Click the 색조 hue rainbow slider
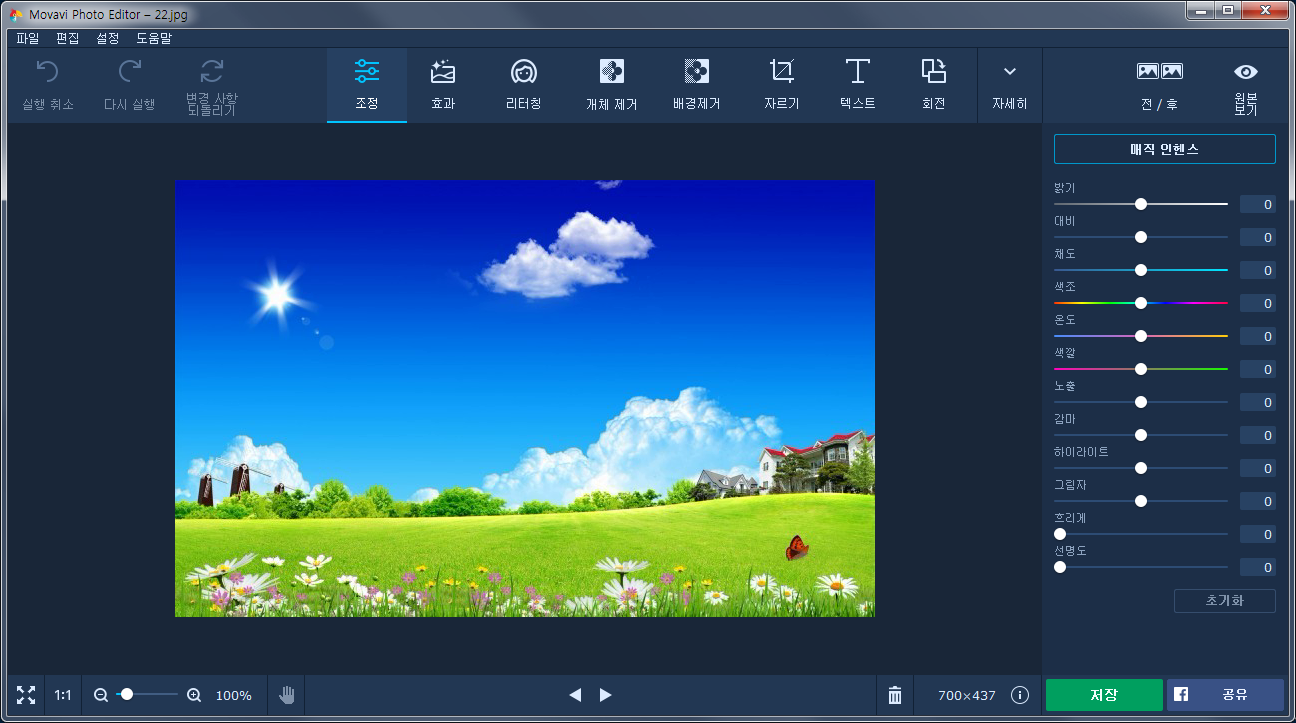1296x723 pixels. pyautogui.click(x=1141, y=303)
